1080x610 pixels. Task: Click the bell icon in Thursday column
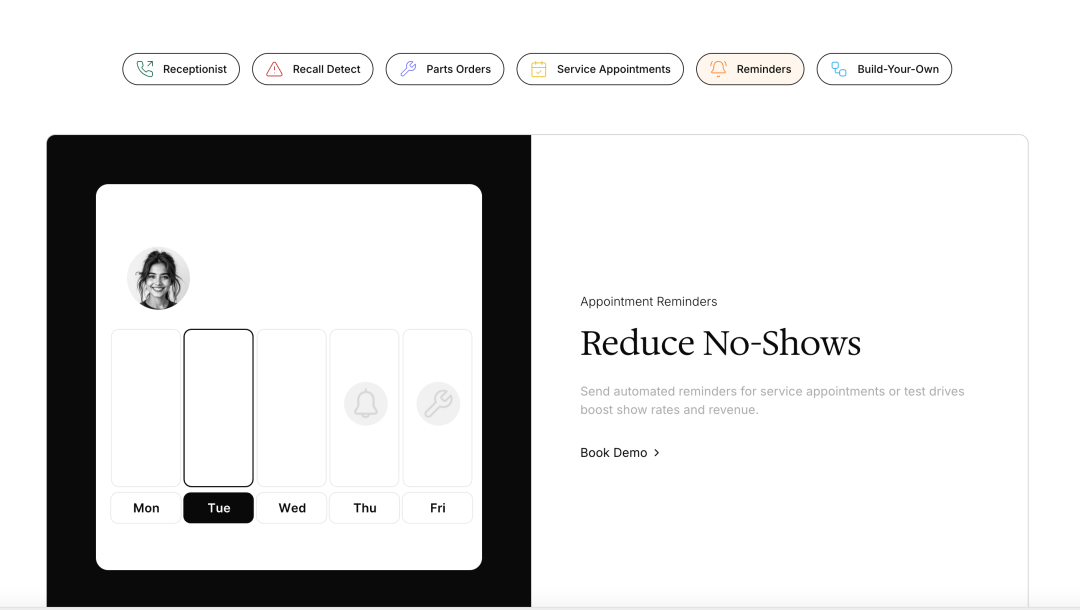coord(366,404)
